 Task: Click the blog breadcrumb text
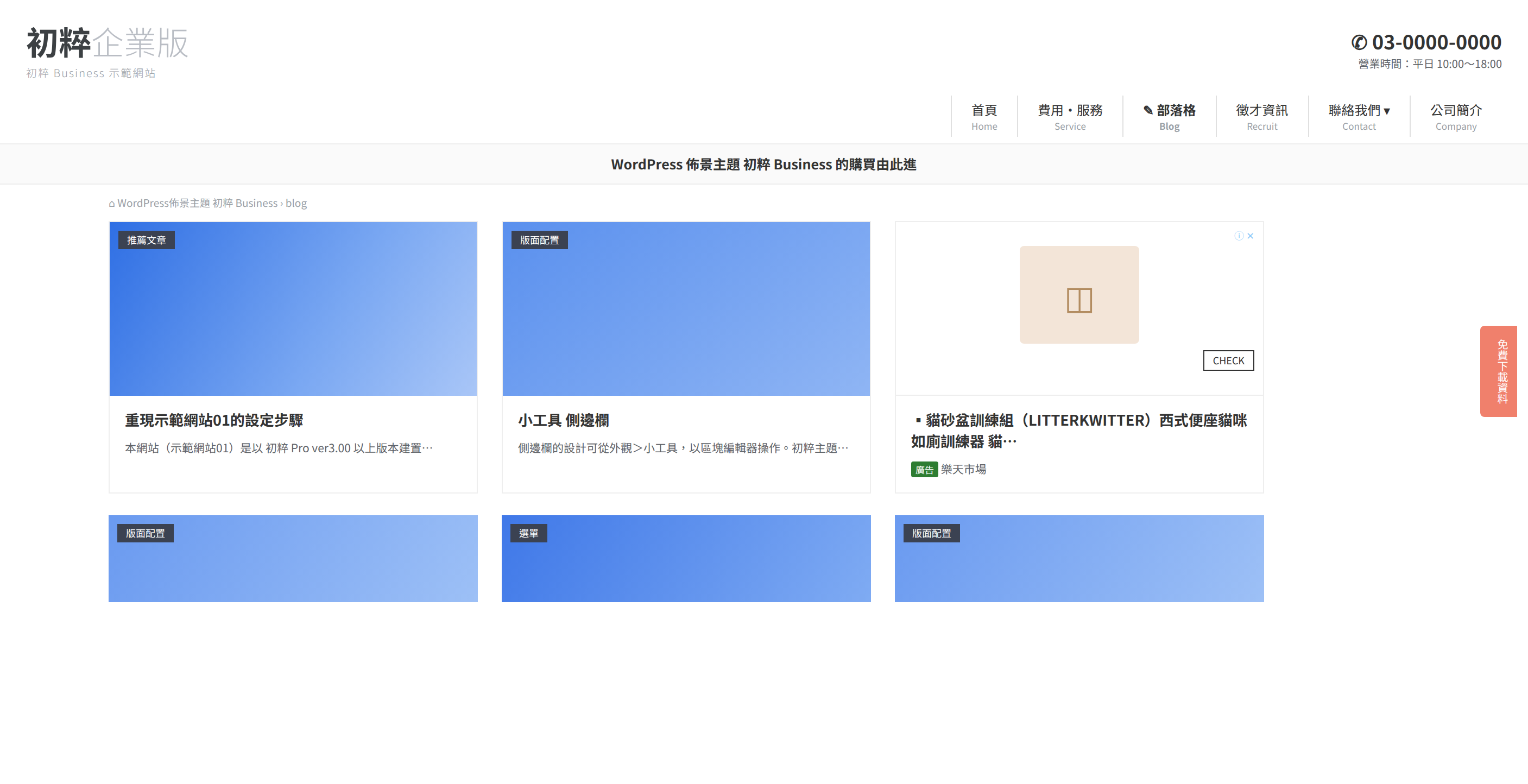tap(296, 203)
